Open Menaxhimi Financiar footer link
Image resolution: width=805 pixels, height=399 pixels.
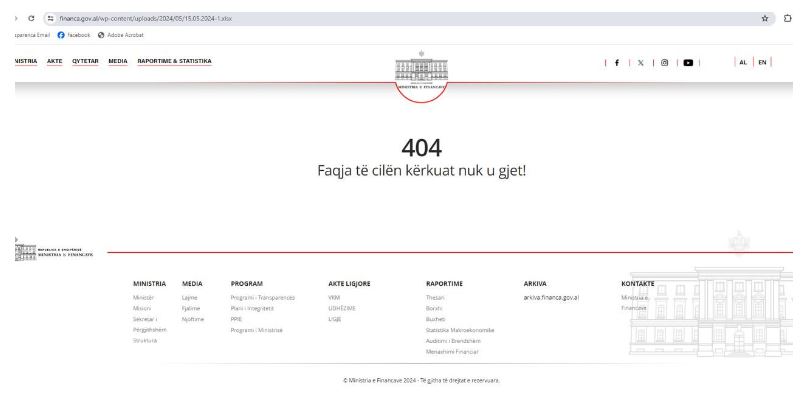[x=452, y=352]
